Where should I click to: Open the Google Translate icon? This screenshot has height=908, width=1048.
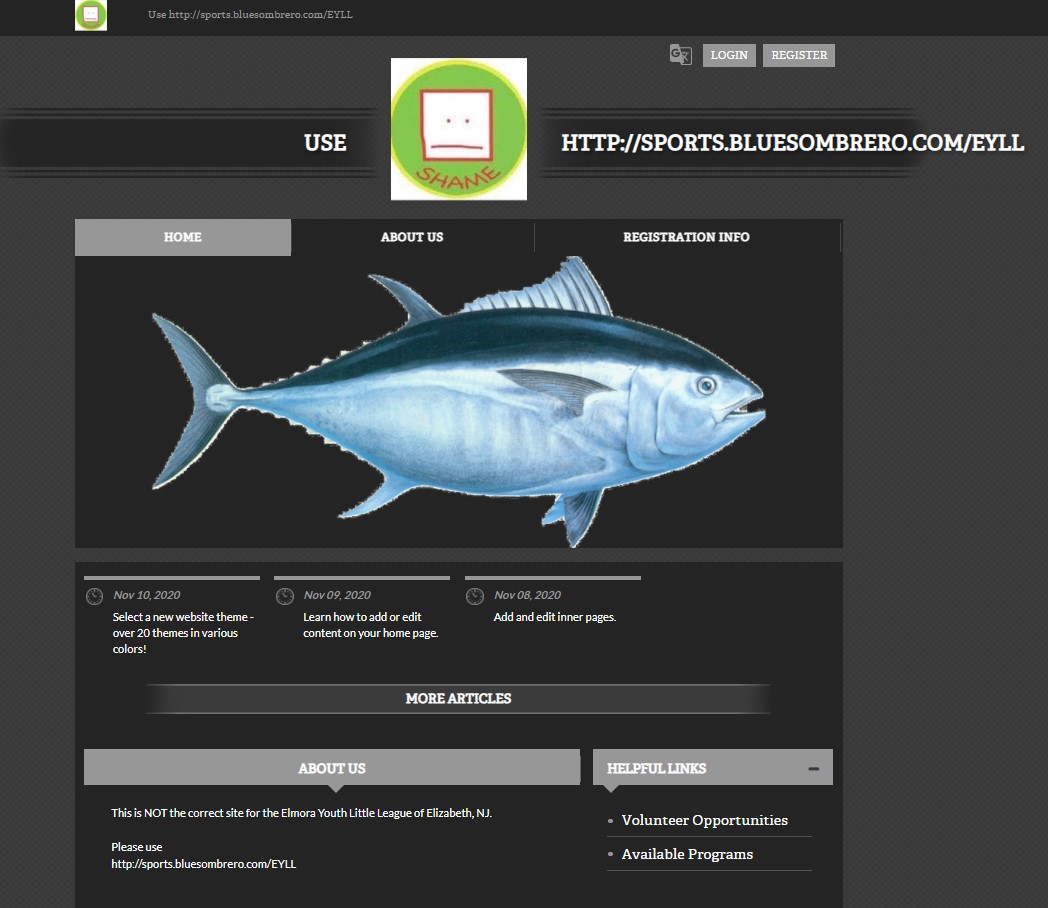pos(680,55)
